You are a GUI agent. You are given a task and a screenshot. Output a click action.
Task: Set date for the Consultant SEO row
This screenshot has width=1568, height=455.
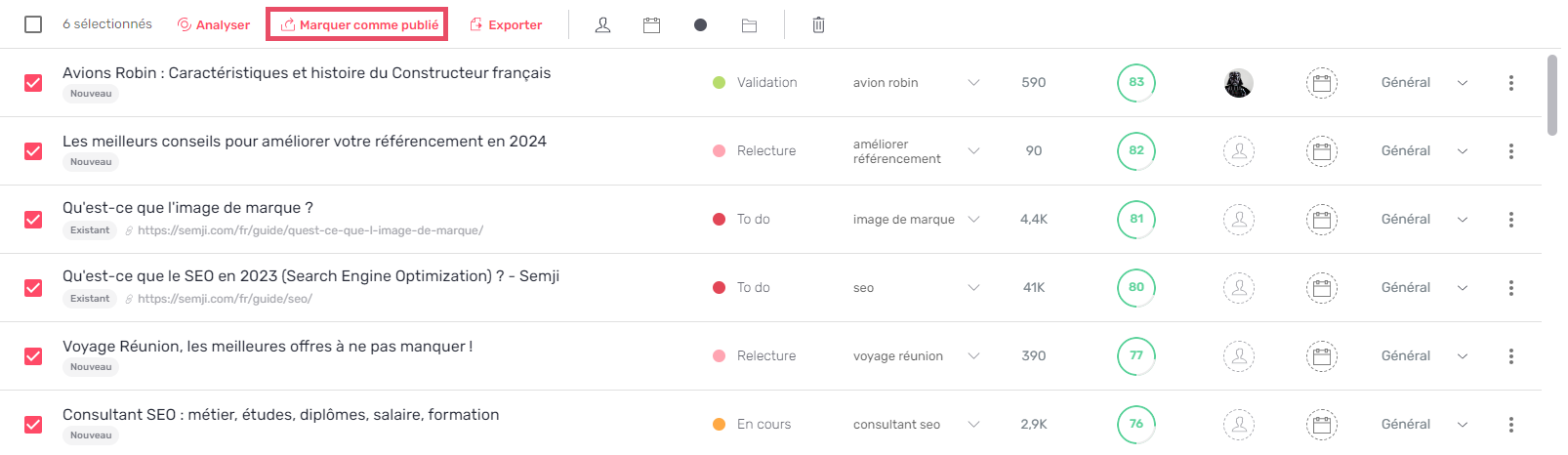[1322, 425]
